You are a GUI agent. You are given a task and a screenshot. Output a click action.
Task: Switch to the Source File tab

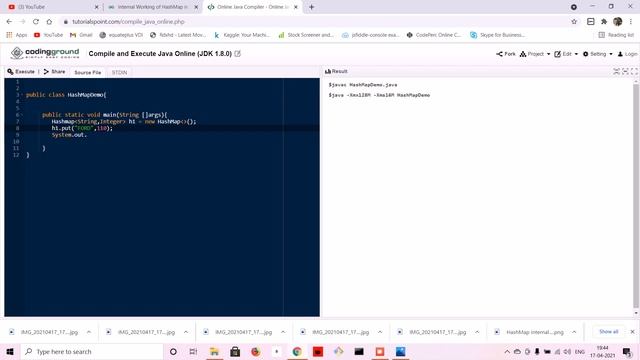87,72
